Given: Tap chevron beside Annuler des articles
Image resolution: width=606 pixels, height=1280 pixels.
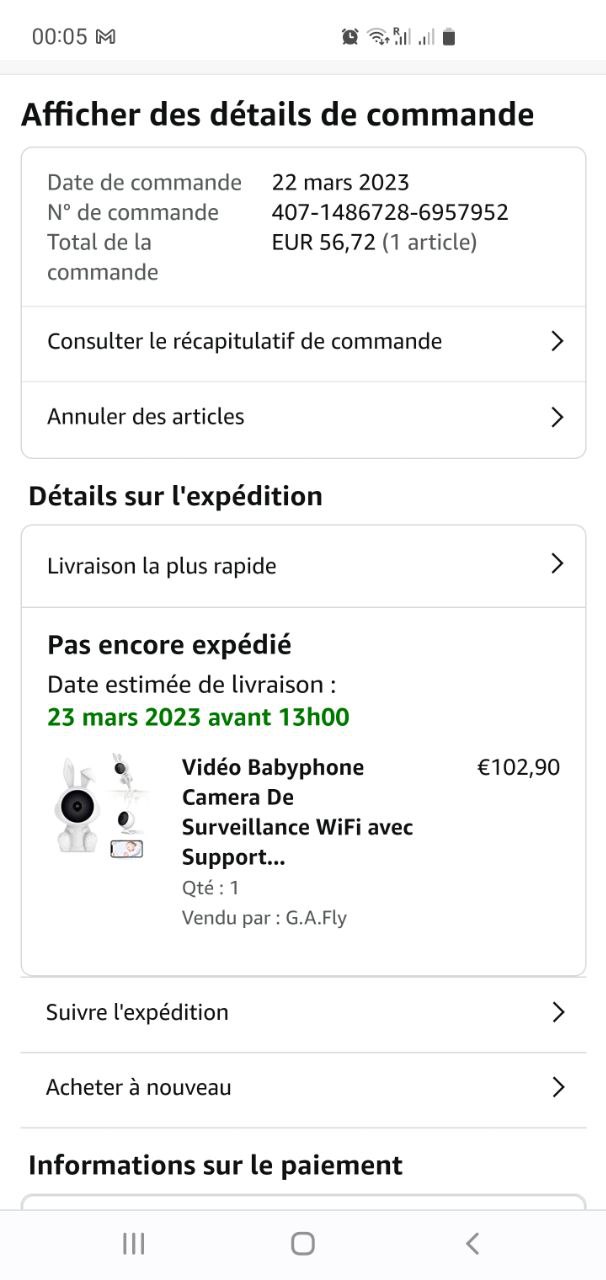Looking at the screenshot, I should pyautogui.click(x=557, y=417).
